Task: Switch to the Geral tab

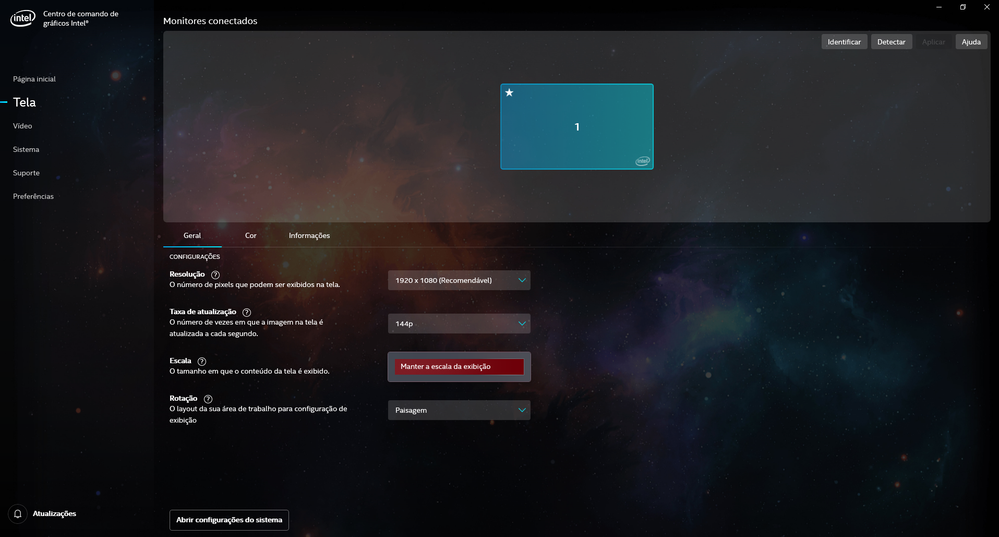Action: point(192,236)
